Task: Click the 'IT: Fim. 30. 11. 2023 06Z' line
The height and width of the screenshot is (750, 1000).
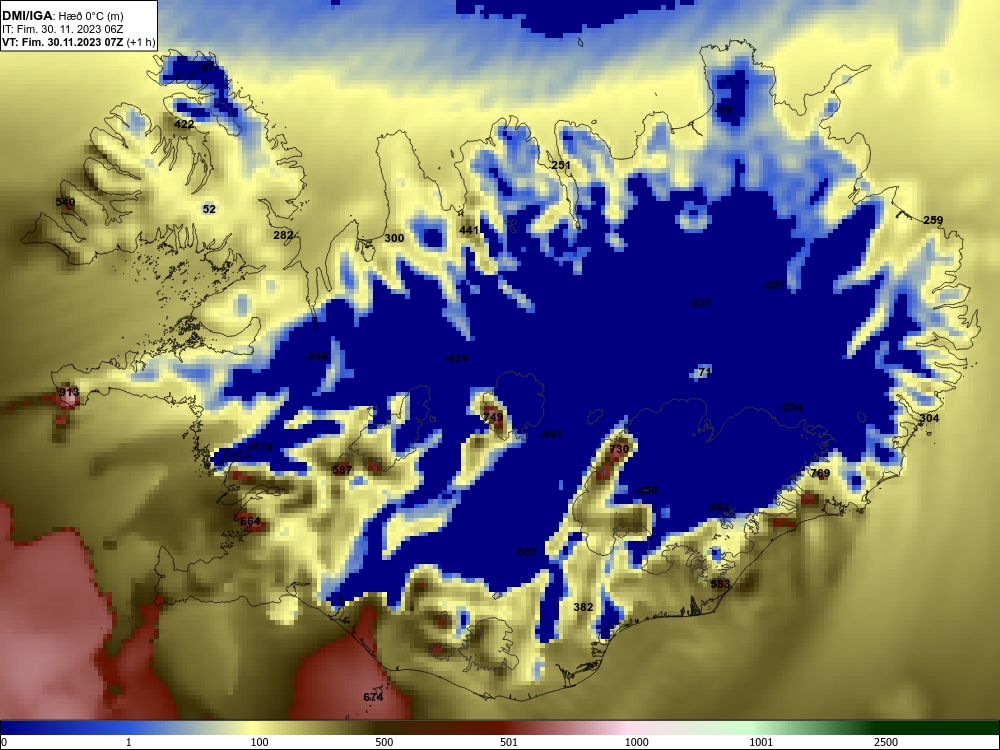Action: click(x=62, y=29)
